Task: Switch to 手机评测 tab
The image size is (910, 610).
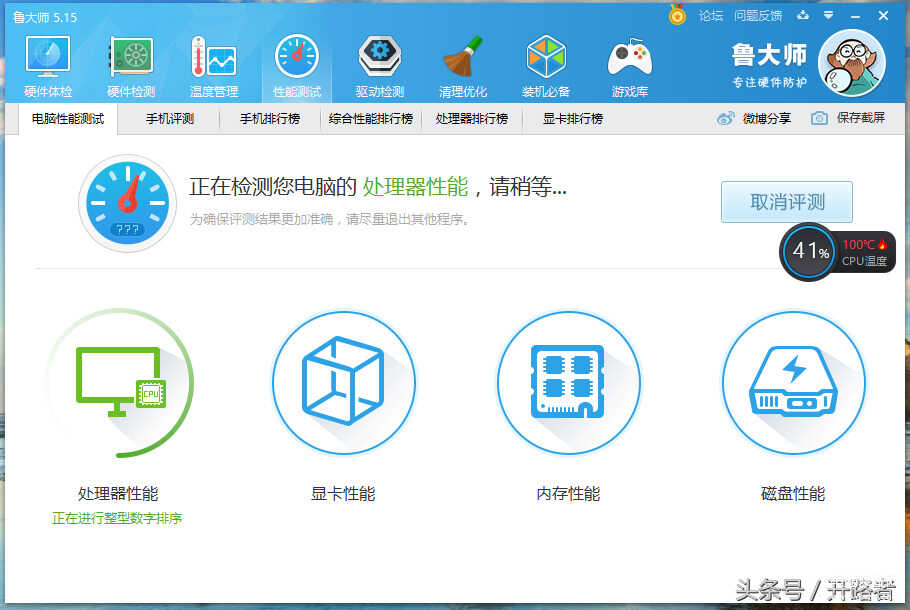Action: tap(169, 119)
